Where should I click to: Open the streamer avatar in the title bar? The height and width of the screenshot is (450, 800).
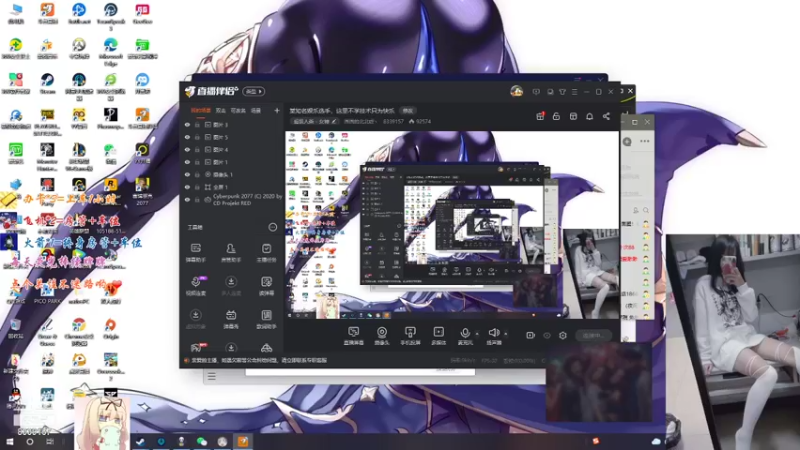click(516, 91)
